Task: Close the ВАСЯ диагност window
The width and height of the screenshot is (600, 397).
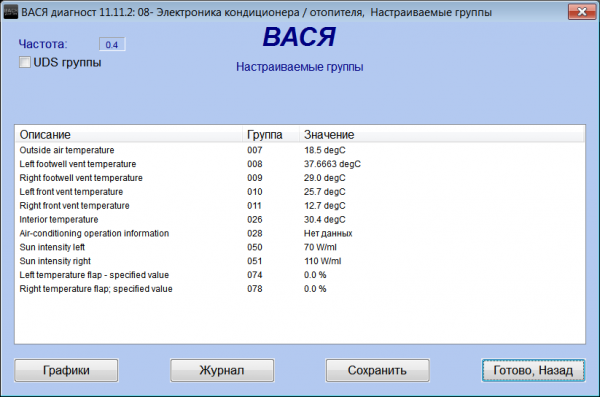Action: [582, 12]
